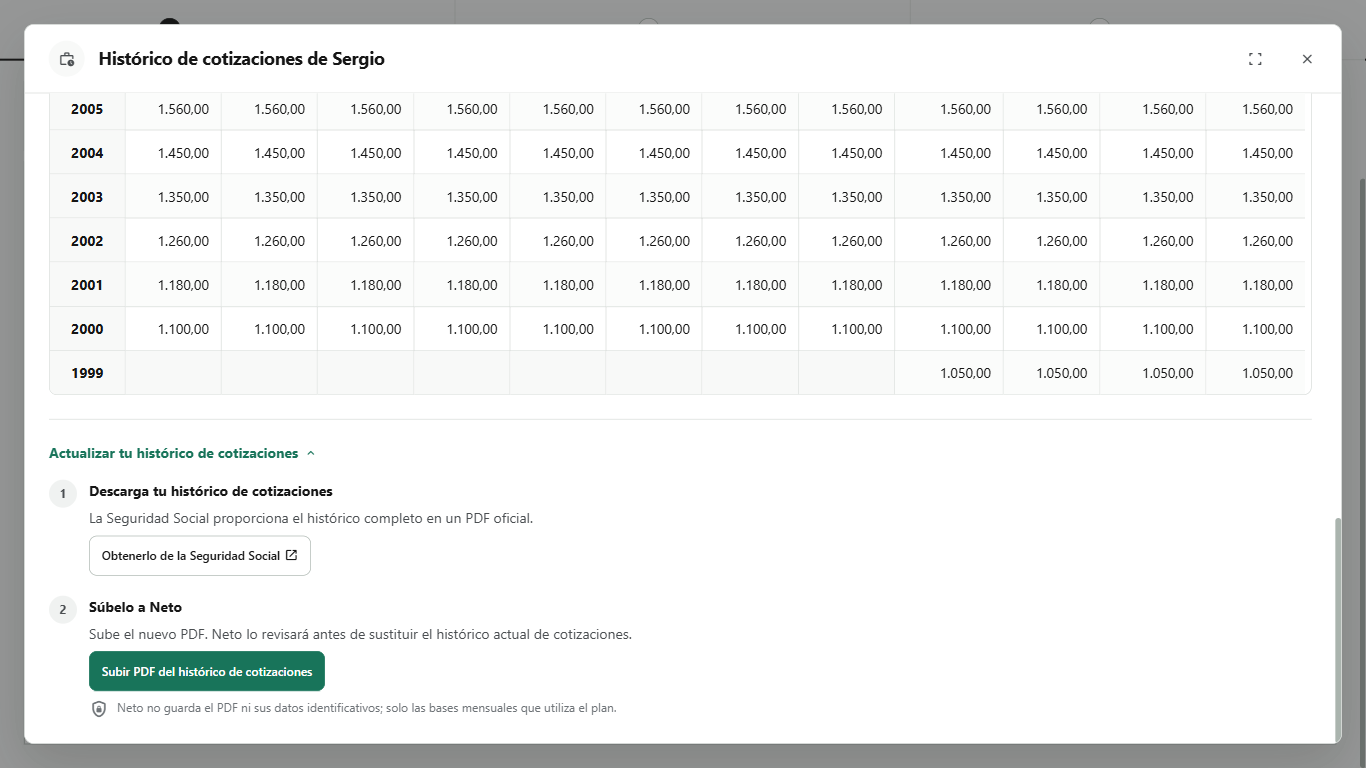Select the 2005 row header
This screenshot has width=1366, height=768.
coord(87,109)
